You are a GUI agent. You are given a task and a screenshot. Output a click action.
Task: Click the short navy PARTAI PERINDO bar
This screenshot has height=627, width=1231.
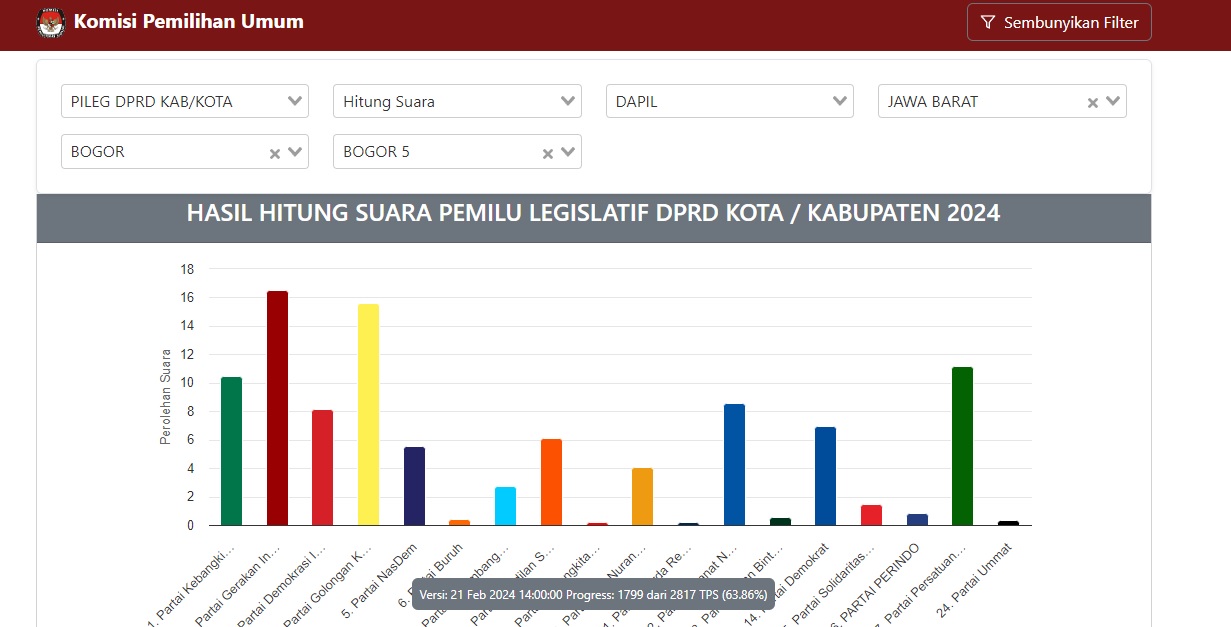[x=917, y=520]
